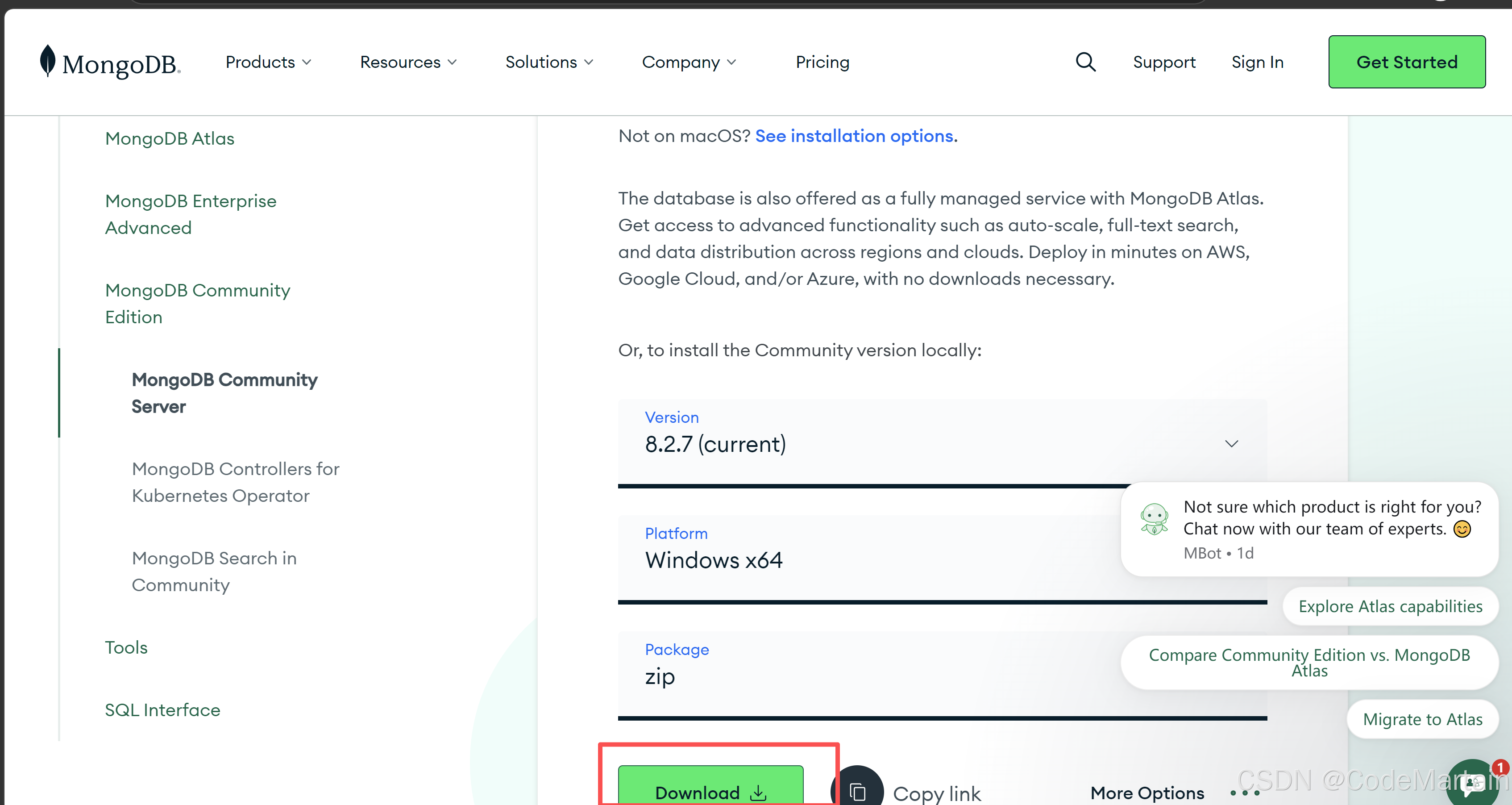This screenshot has width=1512, height=805.
Task: Click the Explore Atlas capabilities chip
Action: tap(1390, 606)
